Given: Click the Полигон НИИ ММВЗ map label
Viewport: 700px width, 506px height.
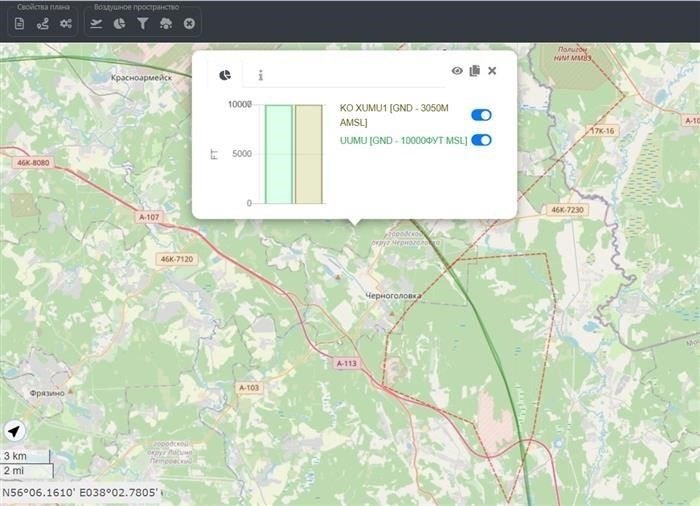Looking at the screenshot, I should (572, 54).
